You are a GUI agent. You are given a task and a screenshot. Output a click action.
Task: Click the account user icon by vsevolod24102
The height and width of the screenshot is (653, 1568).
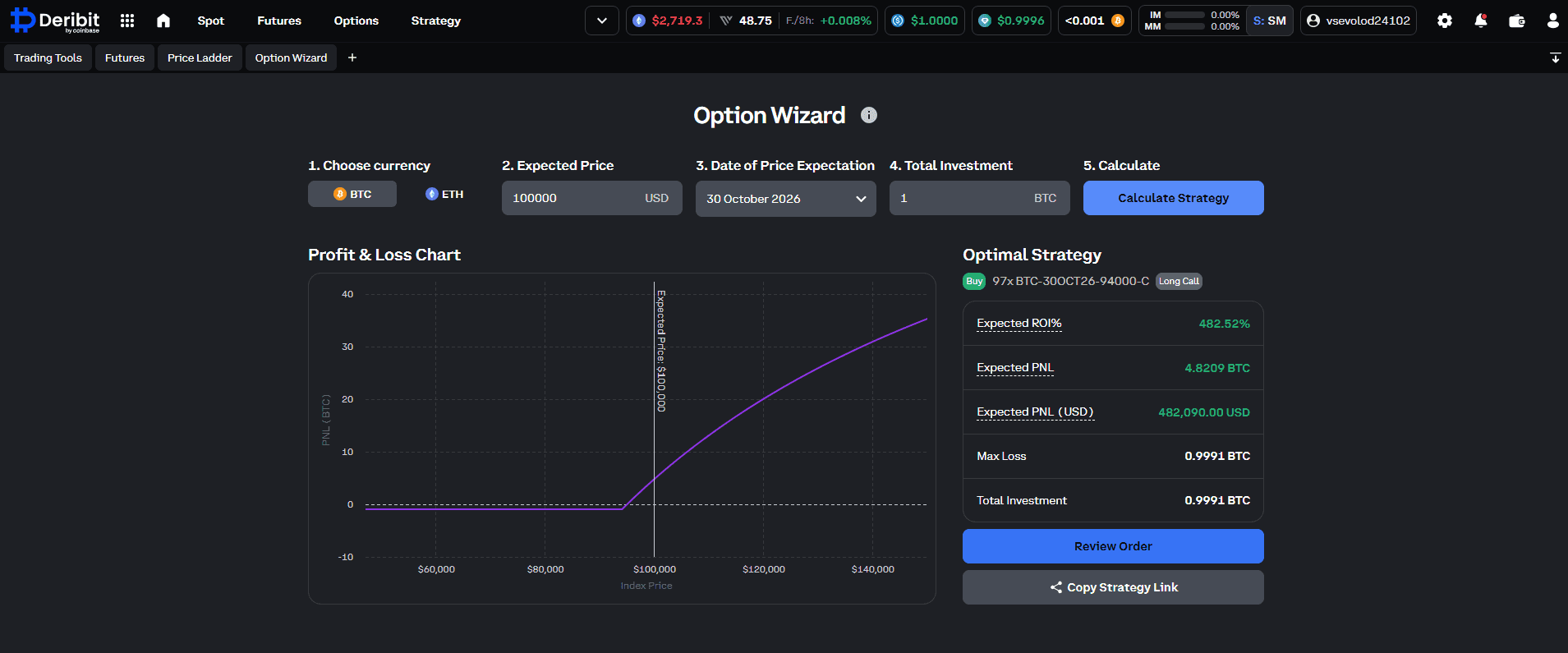(x=1313, y=21)
